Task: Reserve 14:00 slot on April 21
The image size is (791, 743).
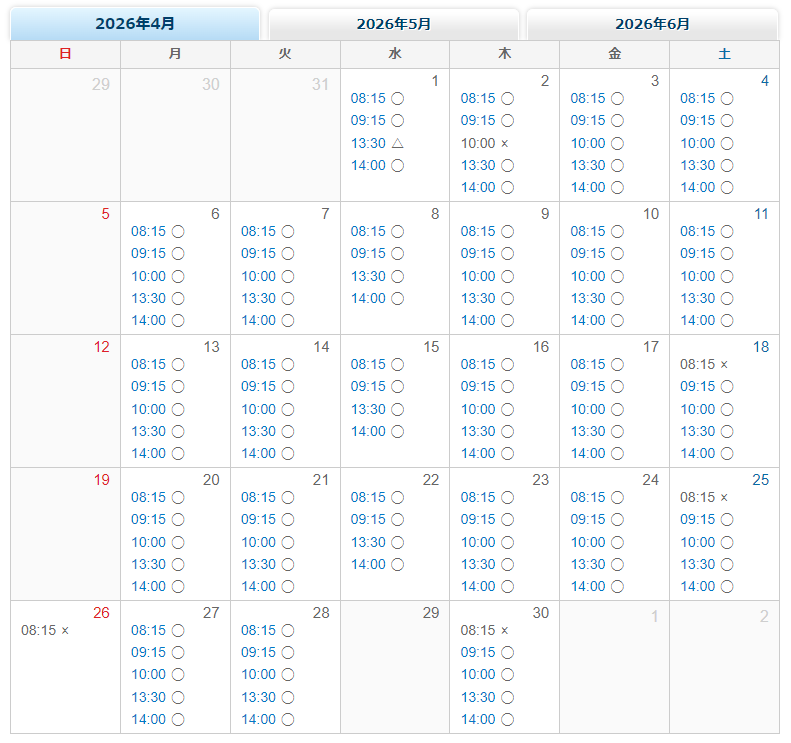Action: 267,586
